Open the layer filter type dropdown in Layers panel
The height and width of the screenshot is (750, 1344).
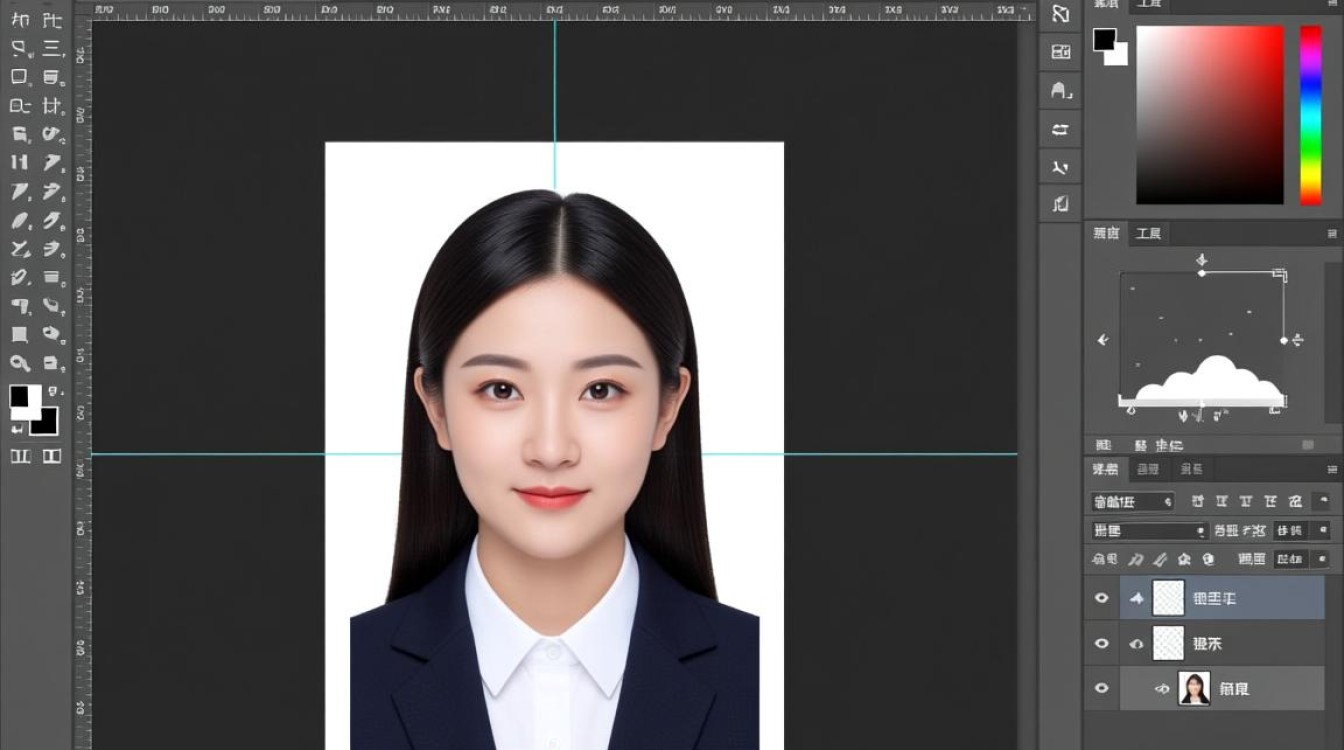click(x=1132, y=501)
